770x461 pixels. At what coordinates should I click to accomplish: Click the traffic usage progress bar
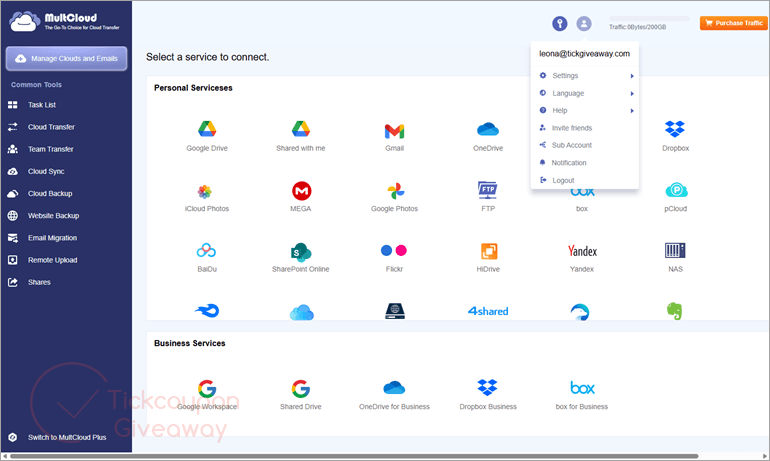point(649,19)
